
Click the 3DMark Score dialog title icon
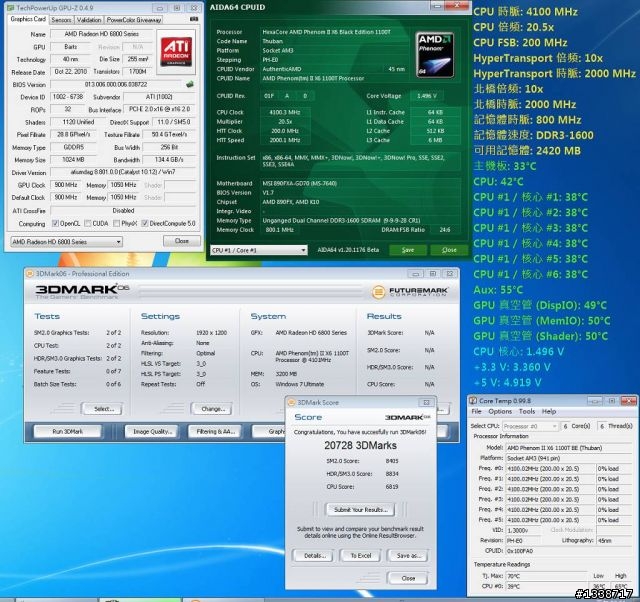291,402
